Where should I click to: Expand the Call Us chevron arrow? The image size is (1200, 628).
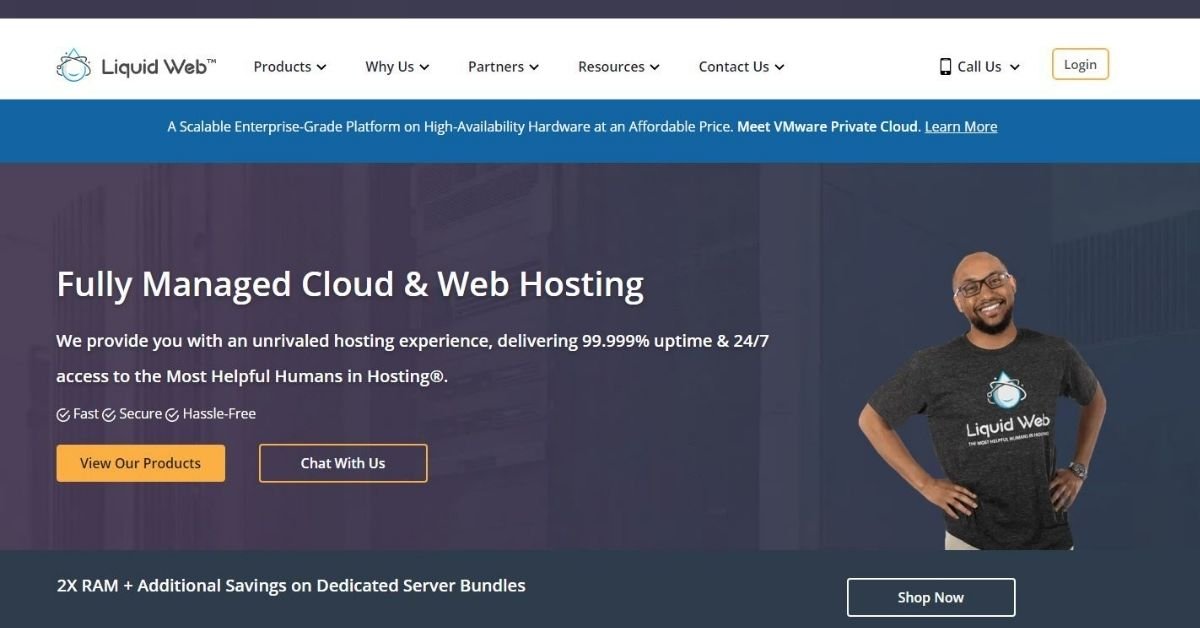pos(1014,68)
